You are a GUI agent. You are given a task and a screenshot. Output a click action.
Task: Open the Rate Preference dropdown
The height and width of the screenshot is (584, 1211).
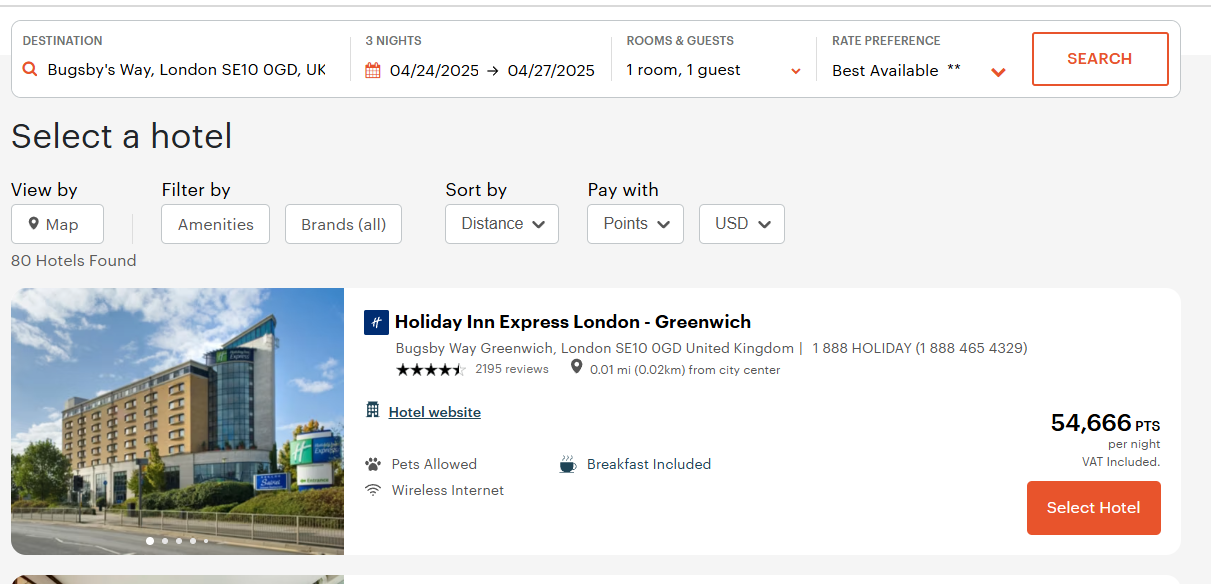pos(997,72)
